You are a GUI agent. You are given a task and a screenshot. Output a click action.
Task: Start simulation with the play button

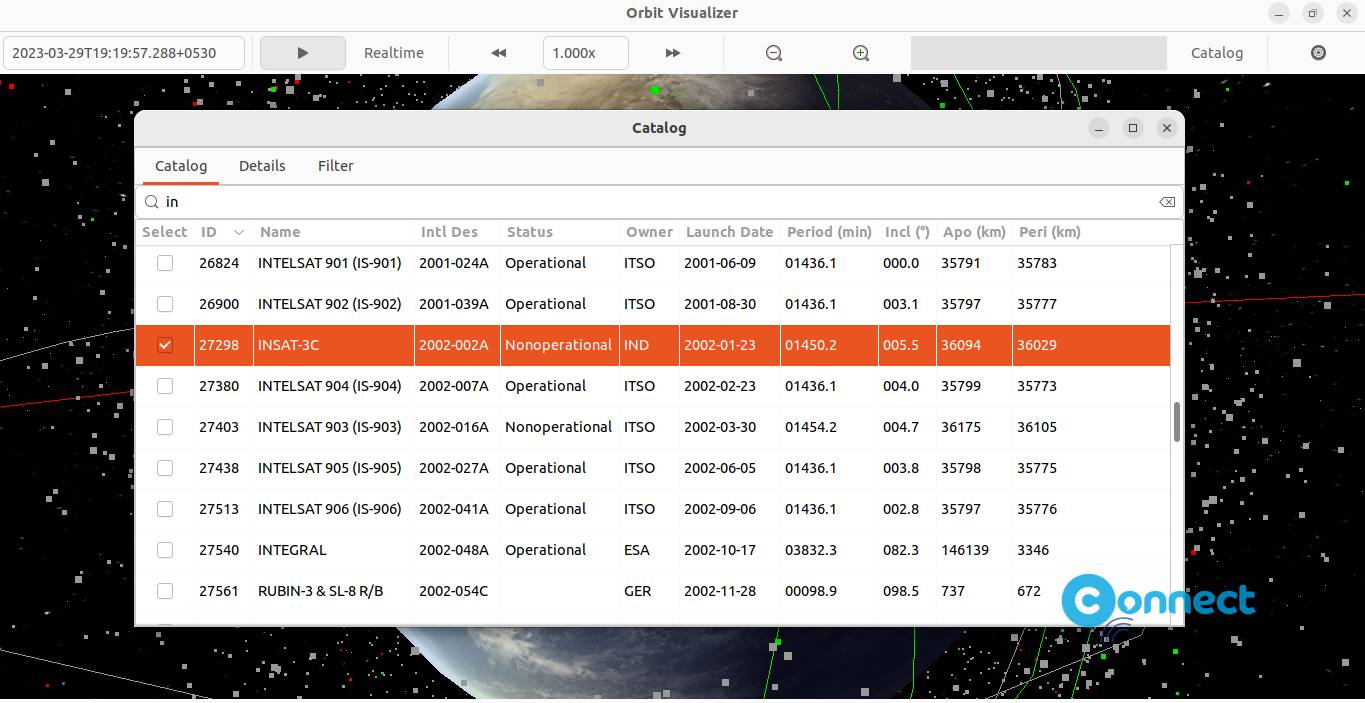302,53
